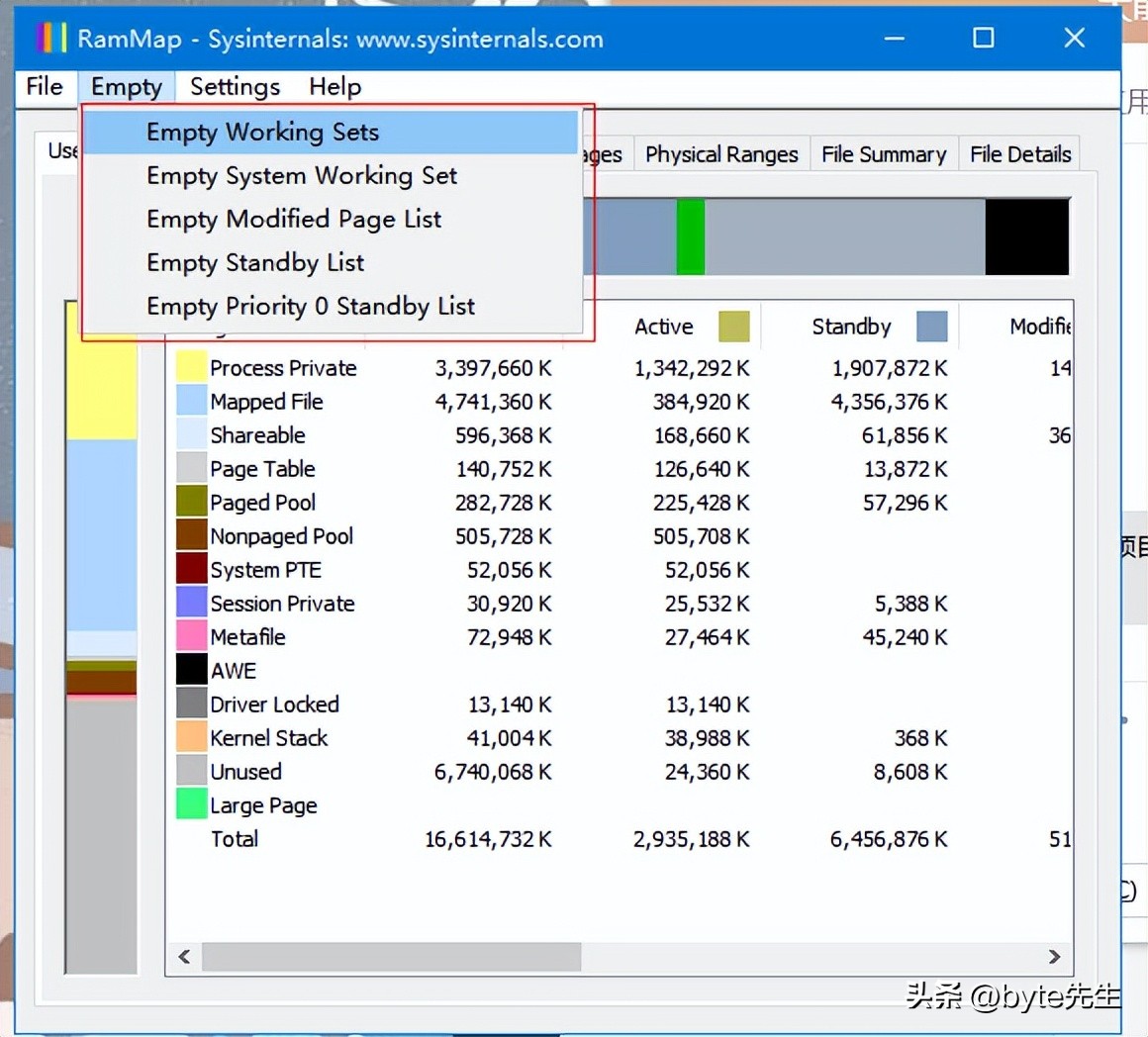
Task: Switch to the Physical Ranges tab
Action: tap(721, 154)
